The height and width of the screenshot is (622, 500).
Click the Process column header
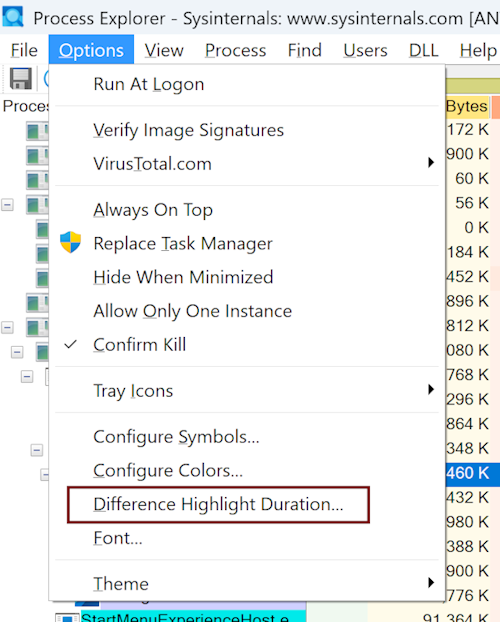point(25,106)
